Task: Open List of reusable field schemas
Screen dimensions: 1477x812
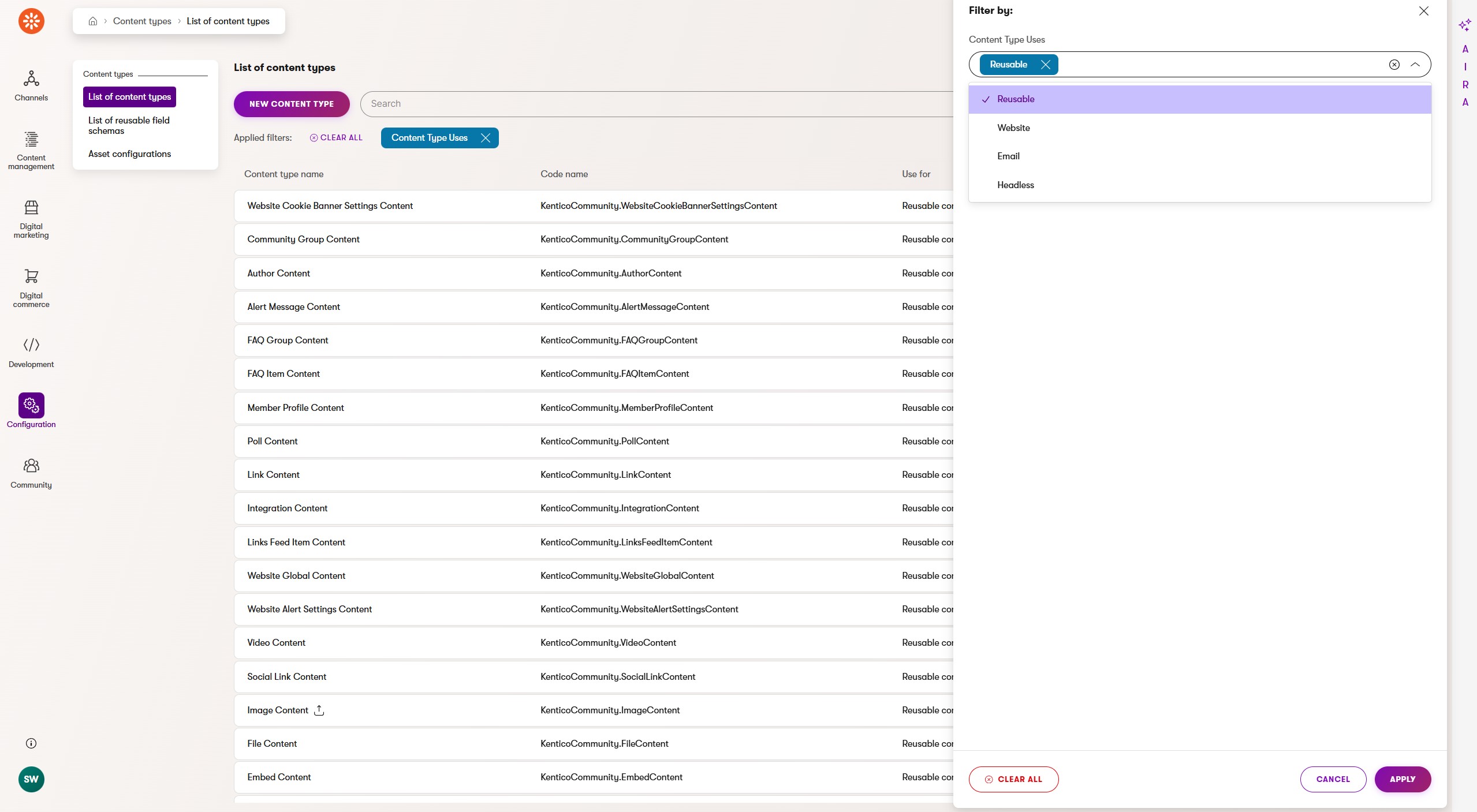Action: pyautogui.click(x=129, y=125)
